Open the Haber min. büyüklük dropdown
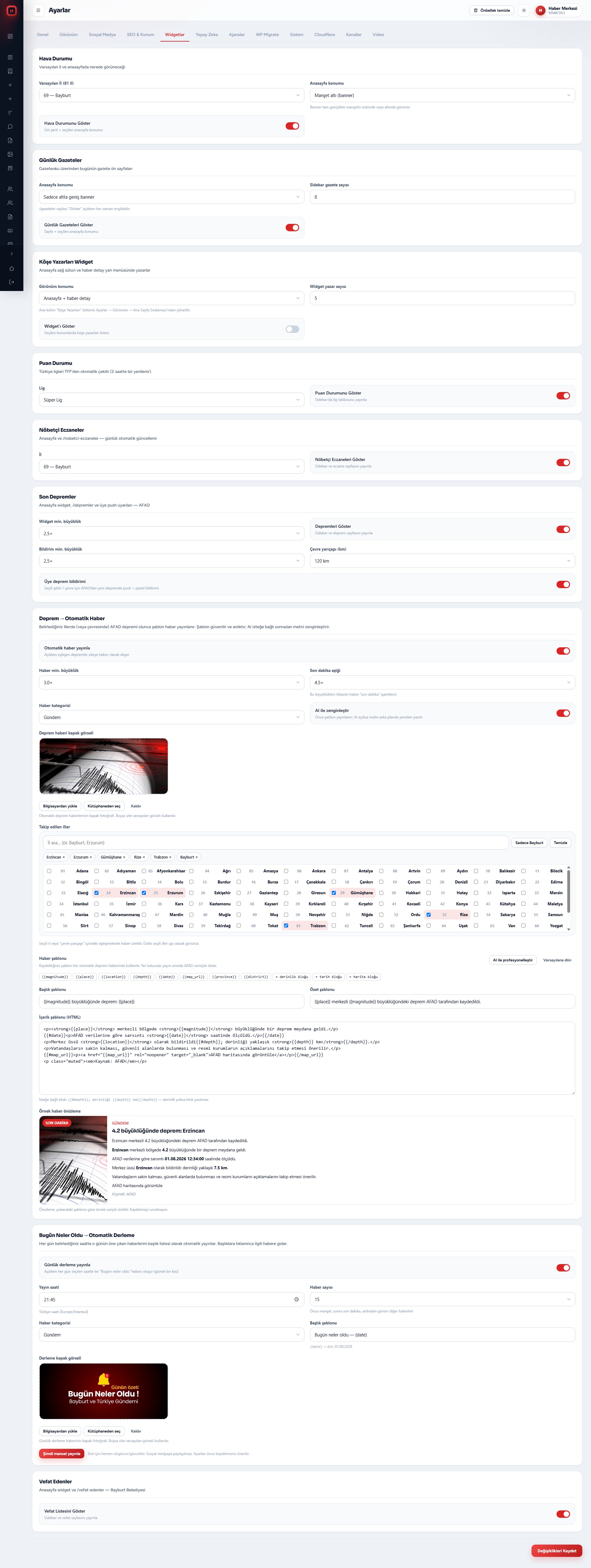This screenshot has height=1568, width=591. click(x=172, y=682)
